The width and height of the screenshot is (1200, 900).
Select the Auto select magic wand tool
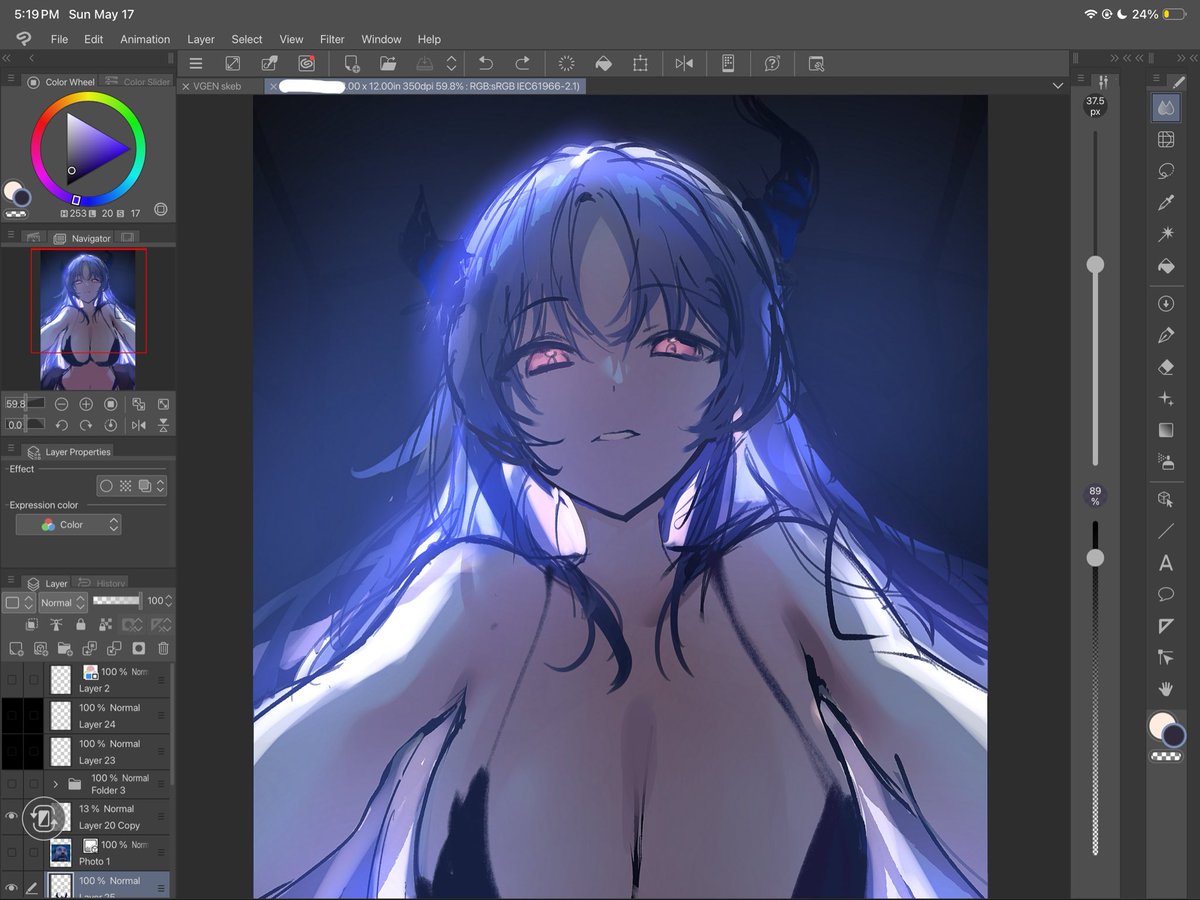pos(1165,234)
